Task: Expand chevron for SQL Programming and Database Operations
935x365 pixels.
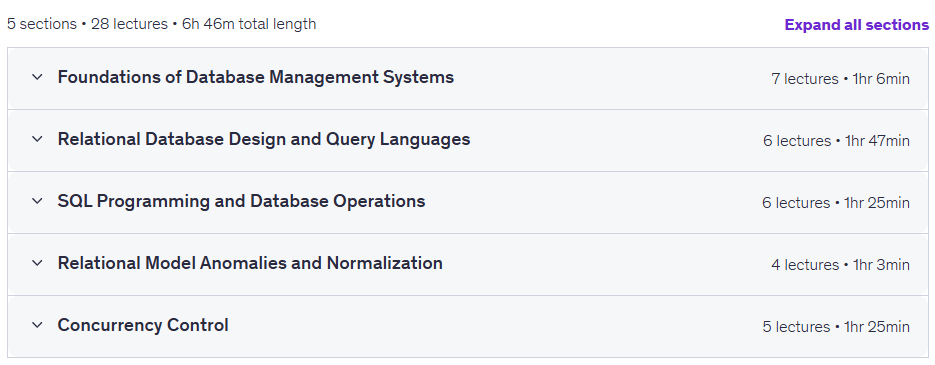Action: click(37, 202)
